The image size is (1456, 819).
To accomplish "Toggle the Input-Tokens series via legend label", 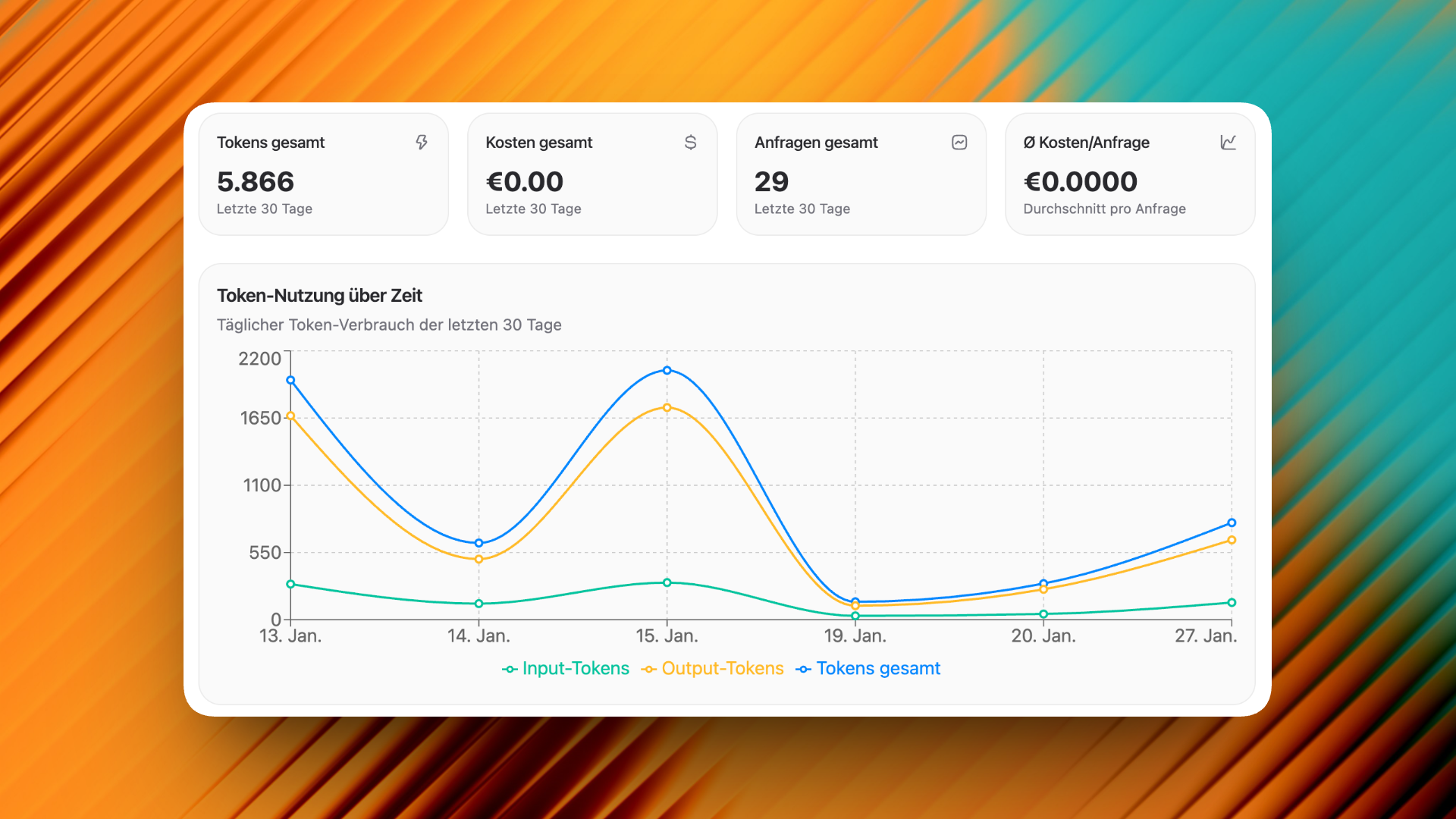I will [x=576, y=668].
